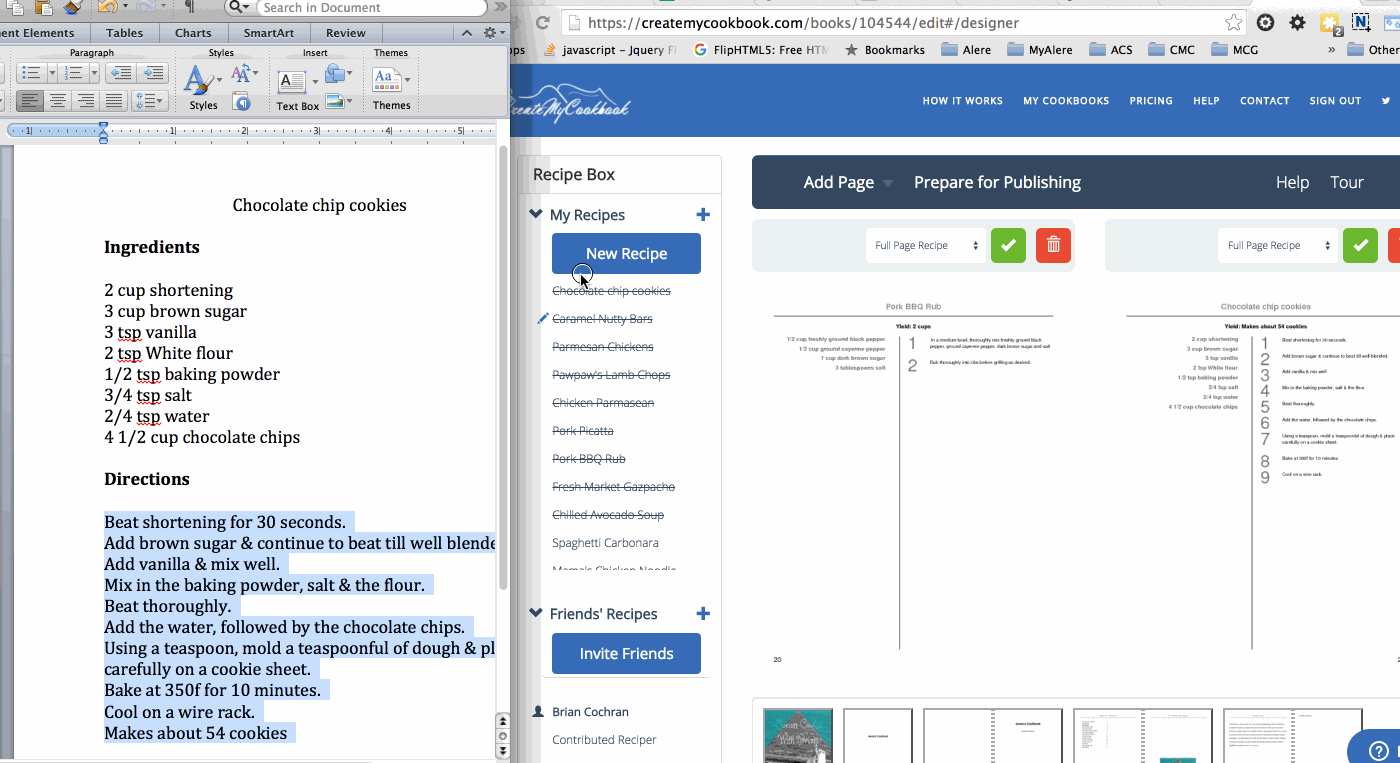Open the Alere bookmarks folder
This screenshot has height=763, width=1400.
[966, 49]
